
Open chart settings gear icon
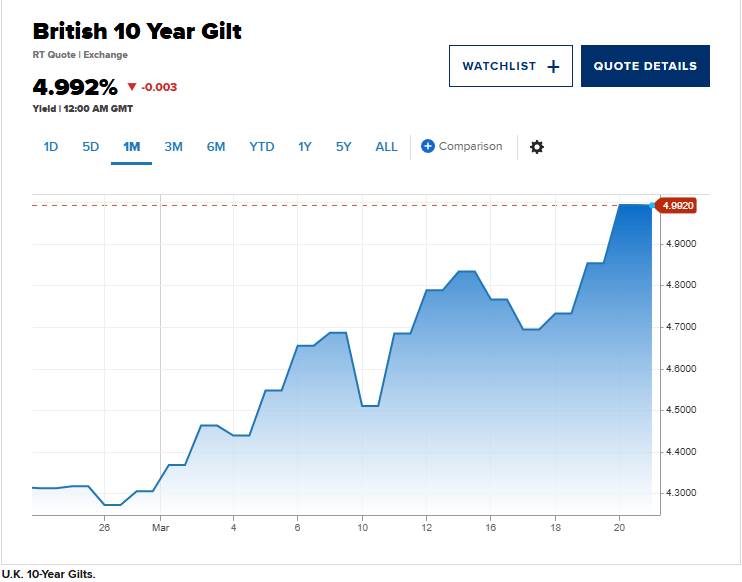tap(537, 147)
